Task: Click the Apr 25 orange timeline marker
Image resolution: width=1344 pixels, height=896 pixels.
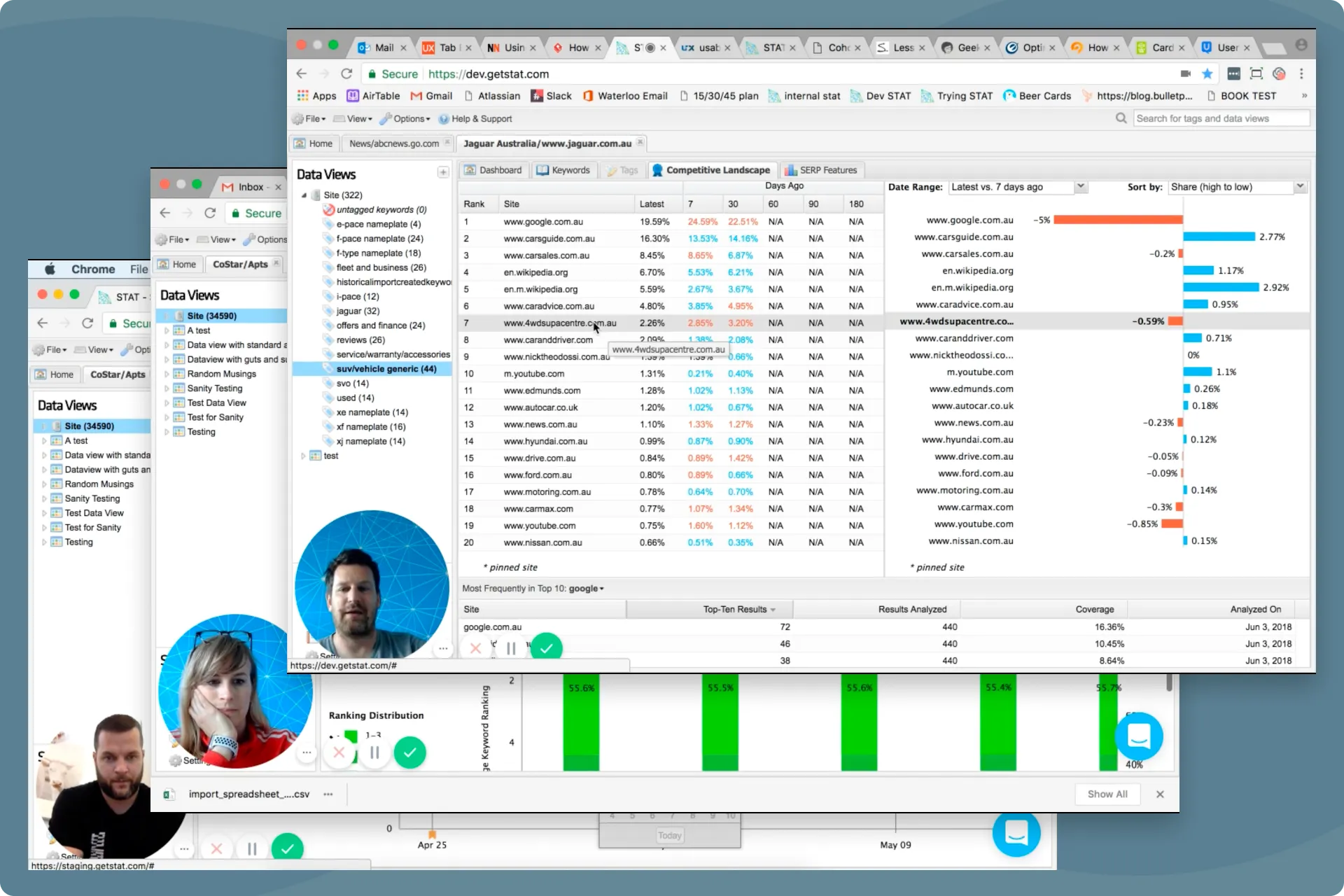Action: pyautogui.click(x=432, y=834)
